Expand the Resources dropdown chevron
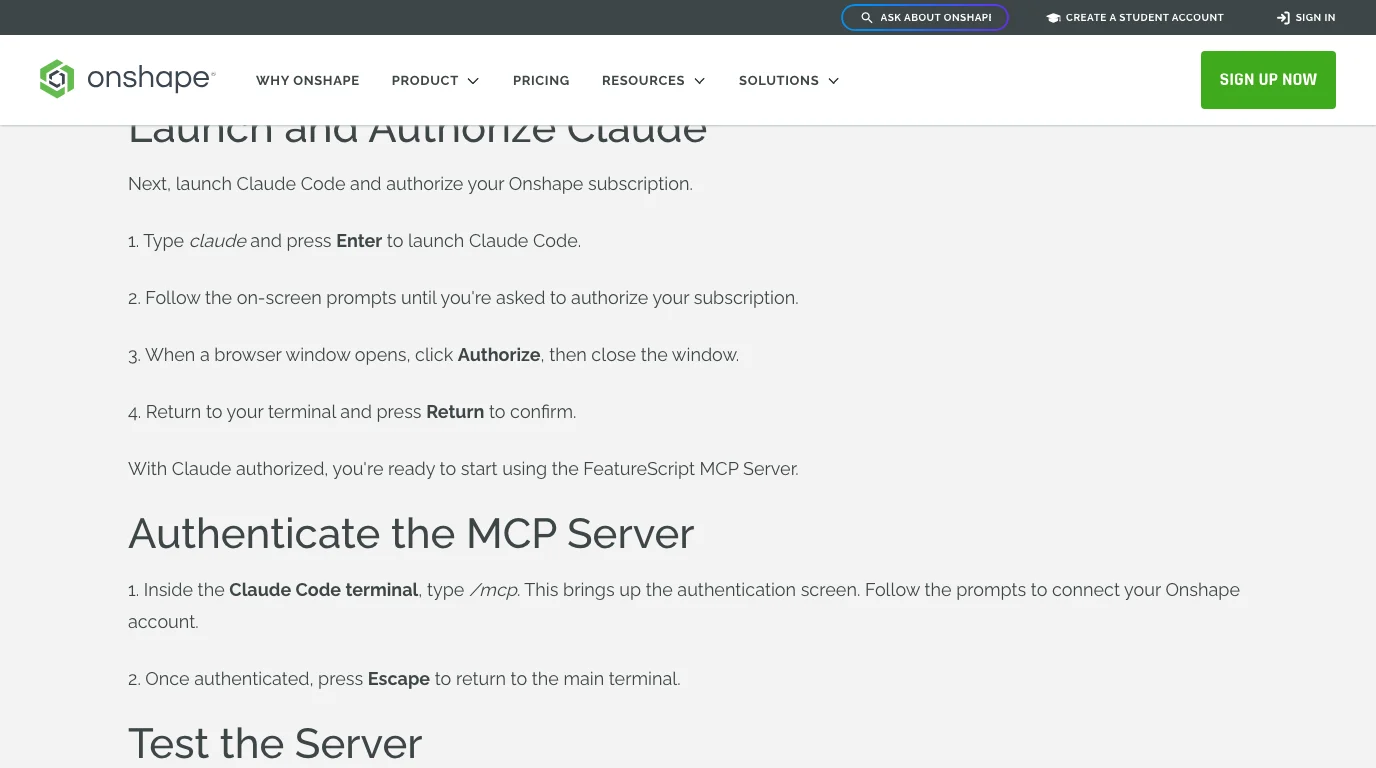 [699, 81]
